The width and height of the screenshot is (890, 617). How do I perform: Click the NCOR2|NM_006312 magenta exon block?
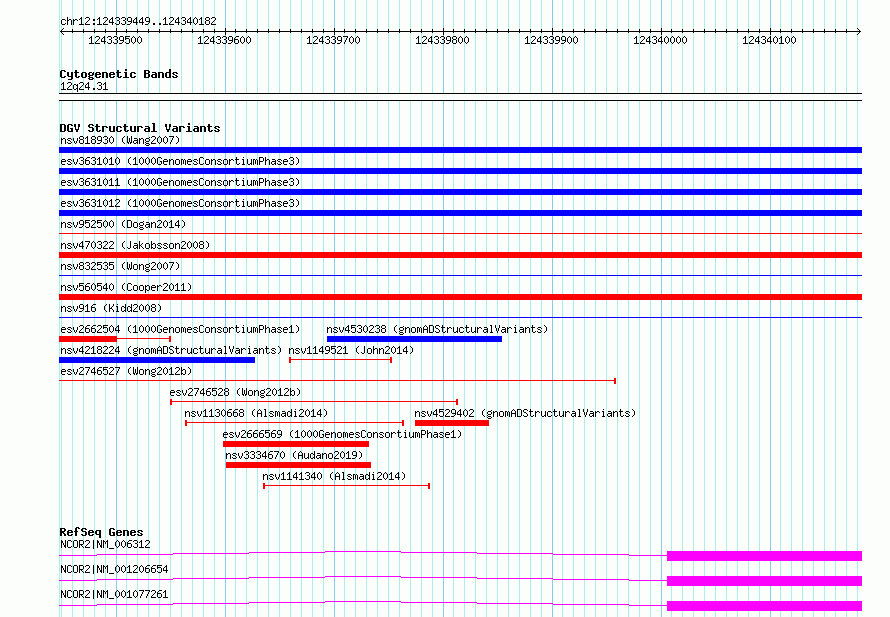click(765, 556)
